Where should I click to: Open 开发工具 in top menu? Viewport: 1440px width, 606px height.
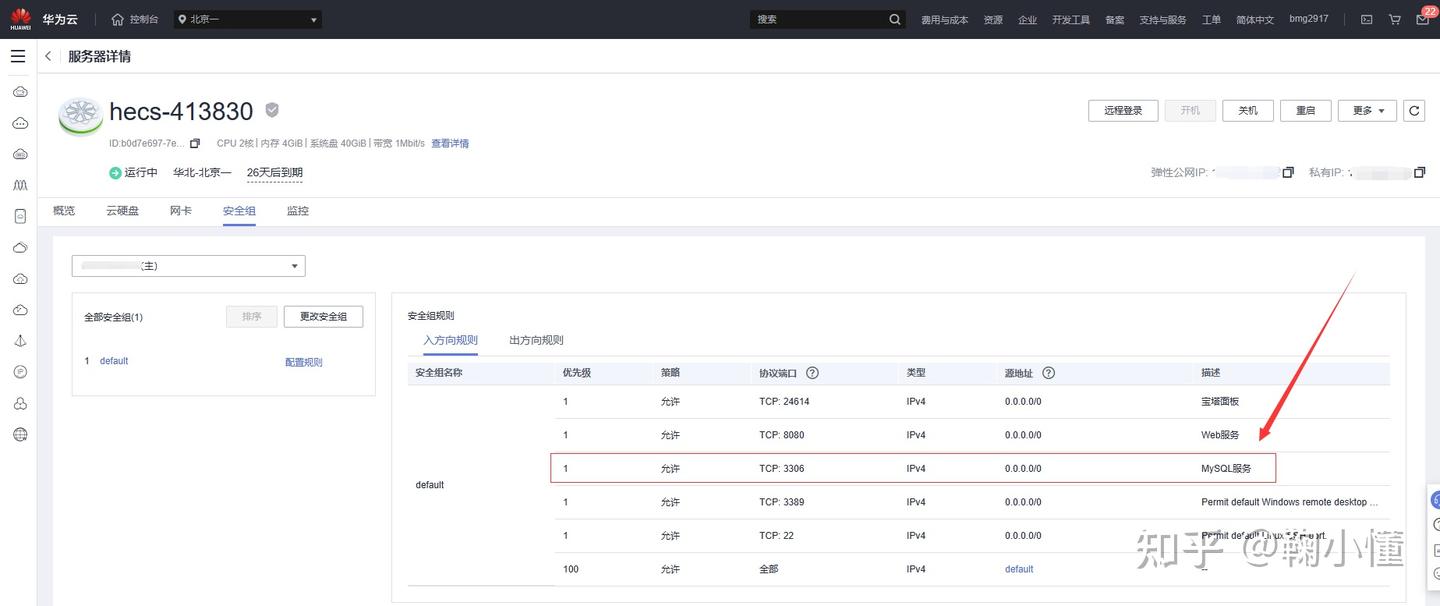pos(1071,20)
